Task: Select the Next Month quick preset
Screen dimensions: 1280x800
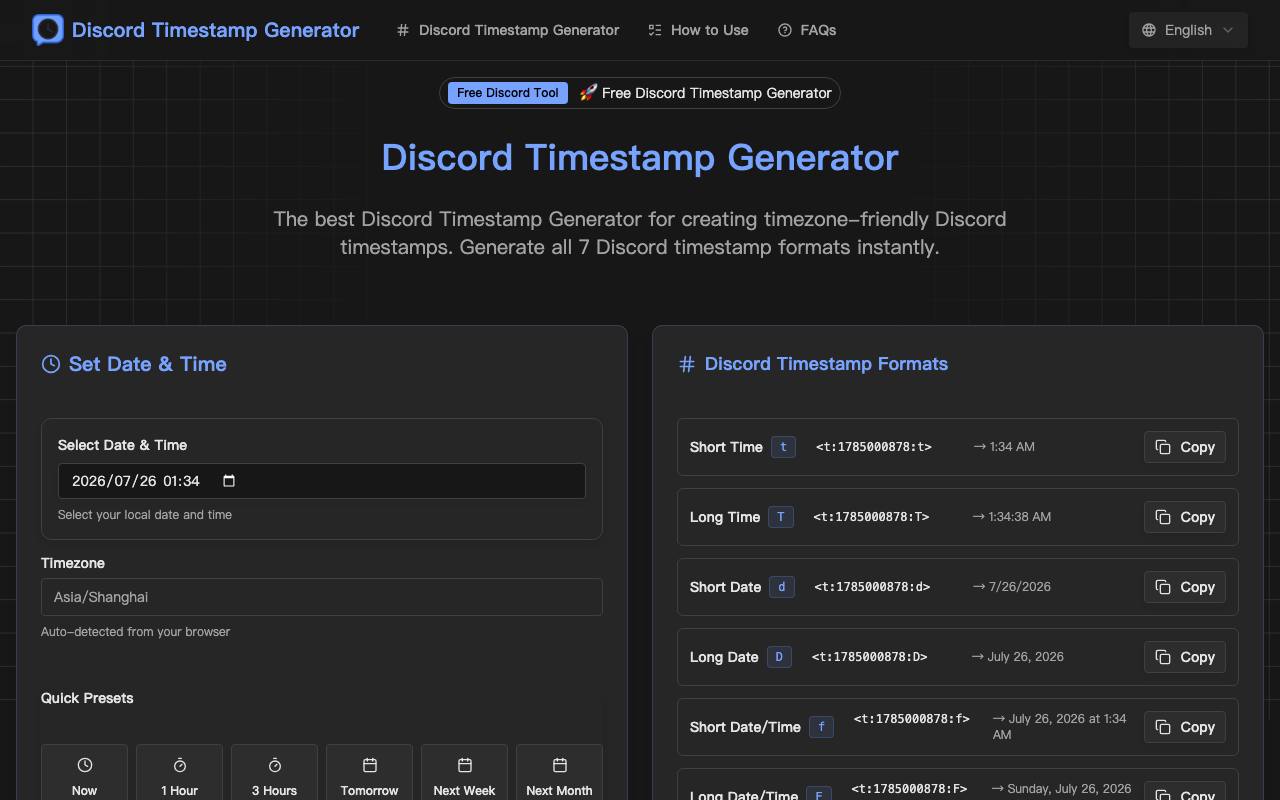Action: point(559,775)
